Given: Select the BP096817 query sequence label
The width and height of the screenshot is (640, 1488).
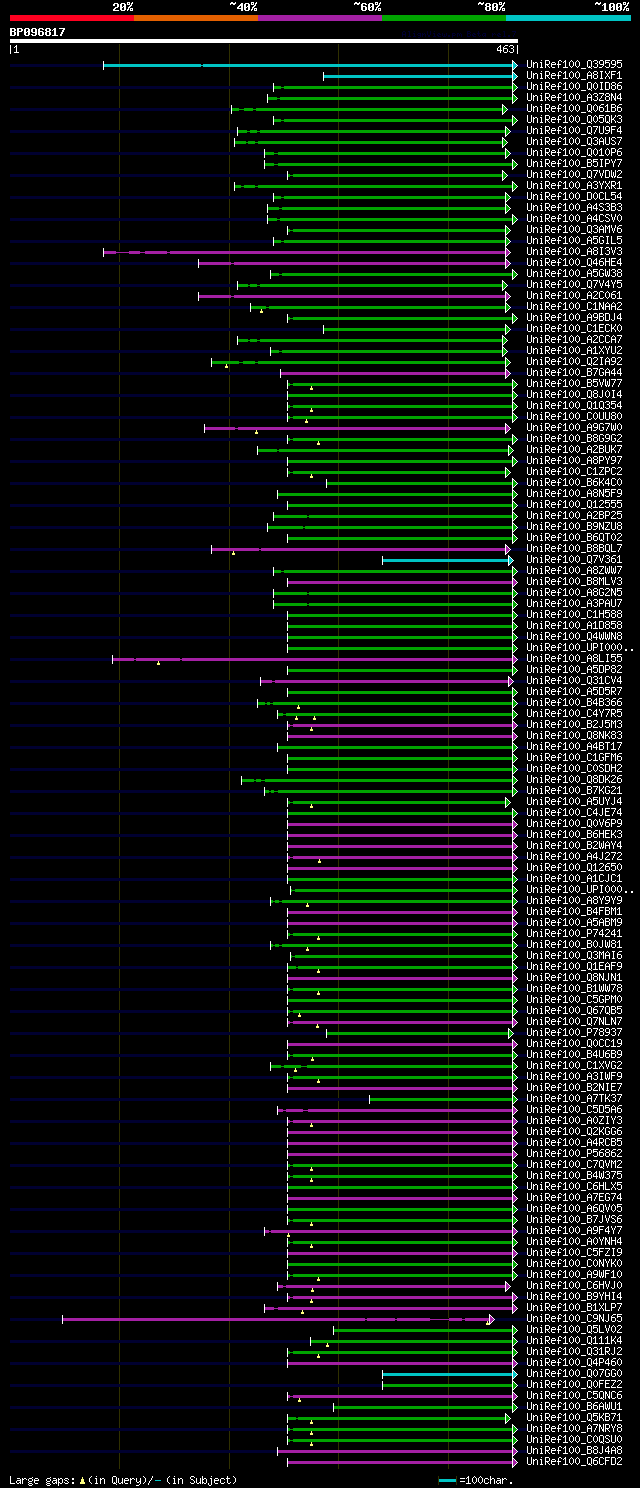Looking at the screenshot, I should (38, 32).
